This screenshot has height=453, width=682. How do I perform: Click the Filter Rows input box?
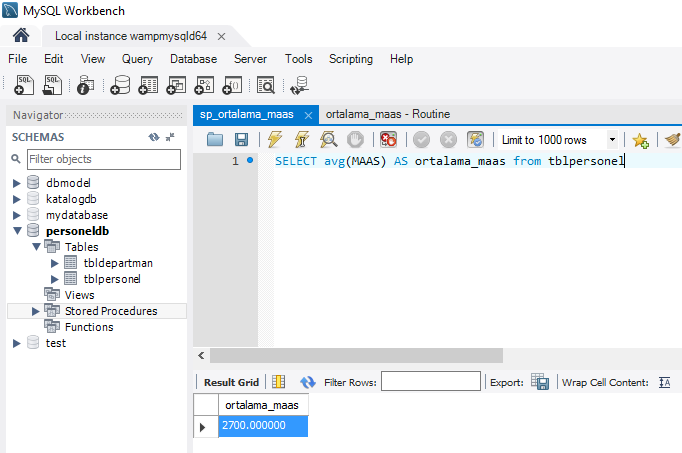(431, 381)
